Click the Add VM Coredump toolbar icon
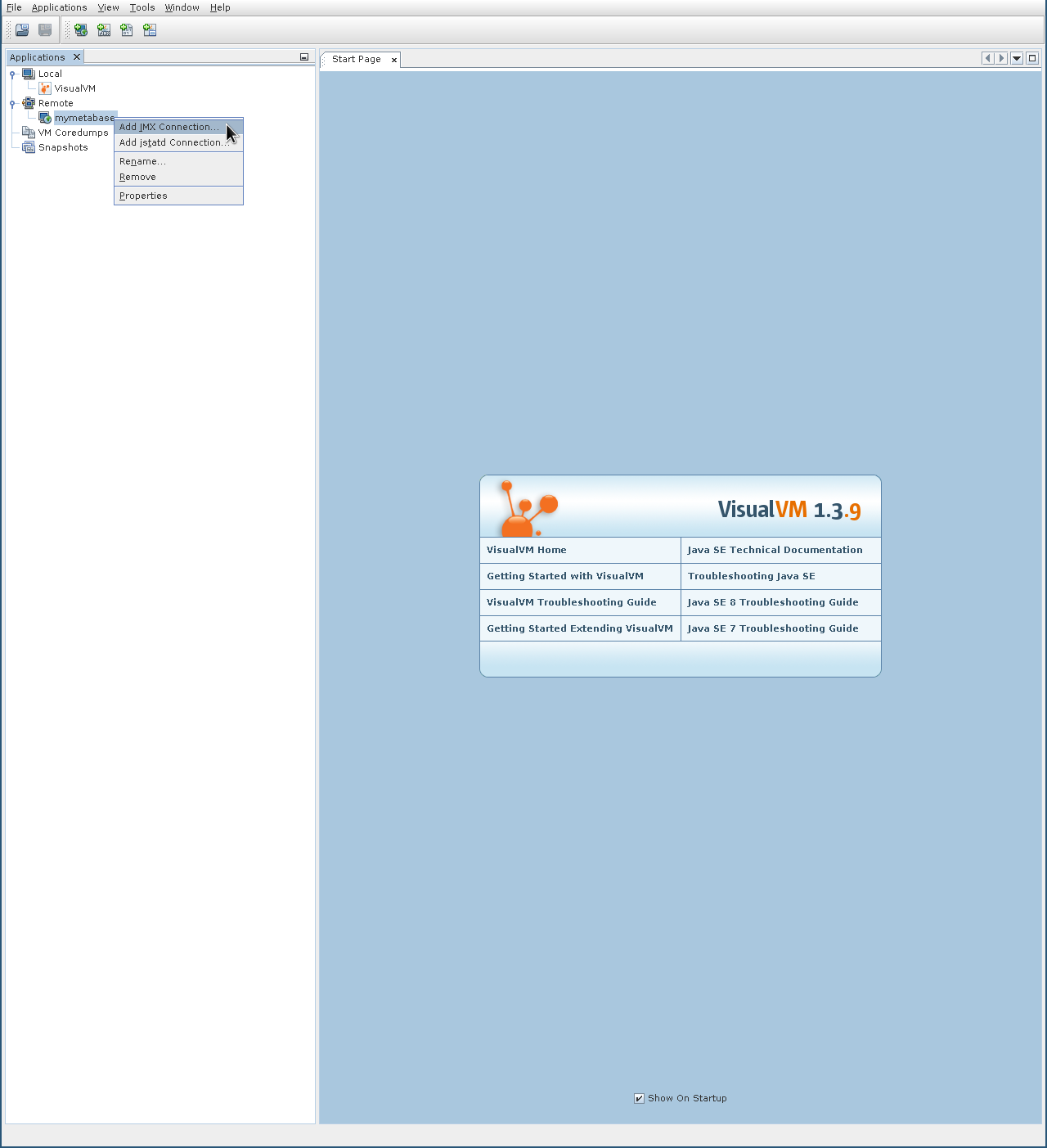The image size is (1047, 1148). click(x=127, y=30)
